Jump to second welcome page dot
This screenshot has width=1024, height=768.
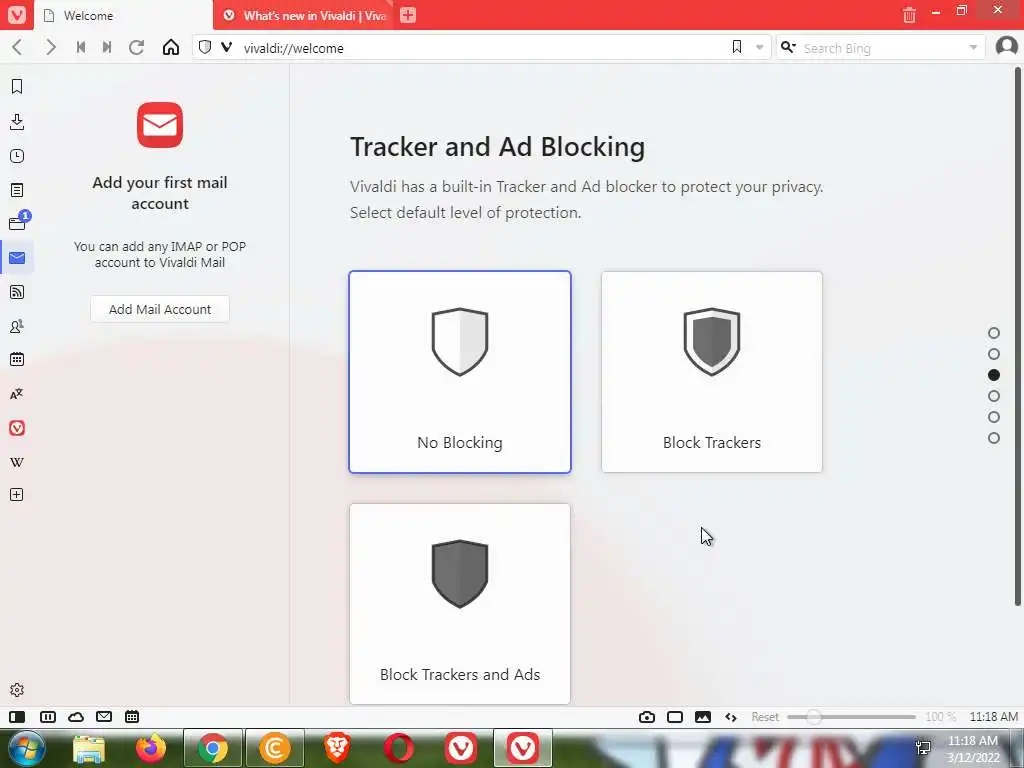click(994, 354)
